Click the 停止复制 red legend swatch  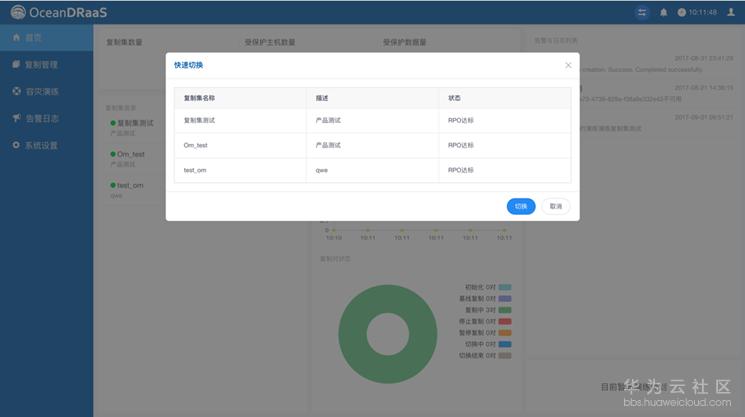pyautogui.click(x=505, y=321)
